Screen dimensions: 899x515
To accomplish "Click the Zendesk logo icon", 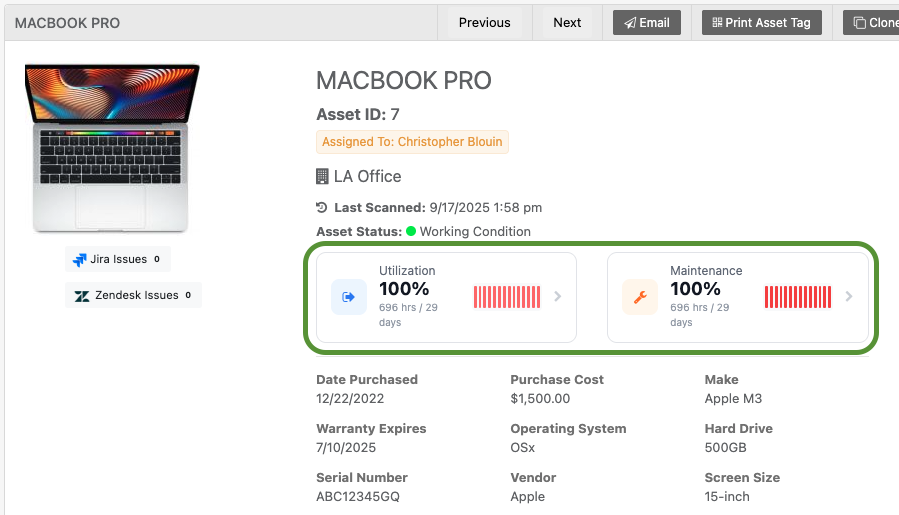I will coord(82,296).
